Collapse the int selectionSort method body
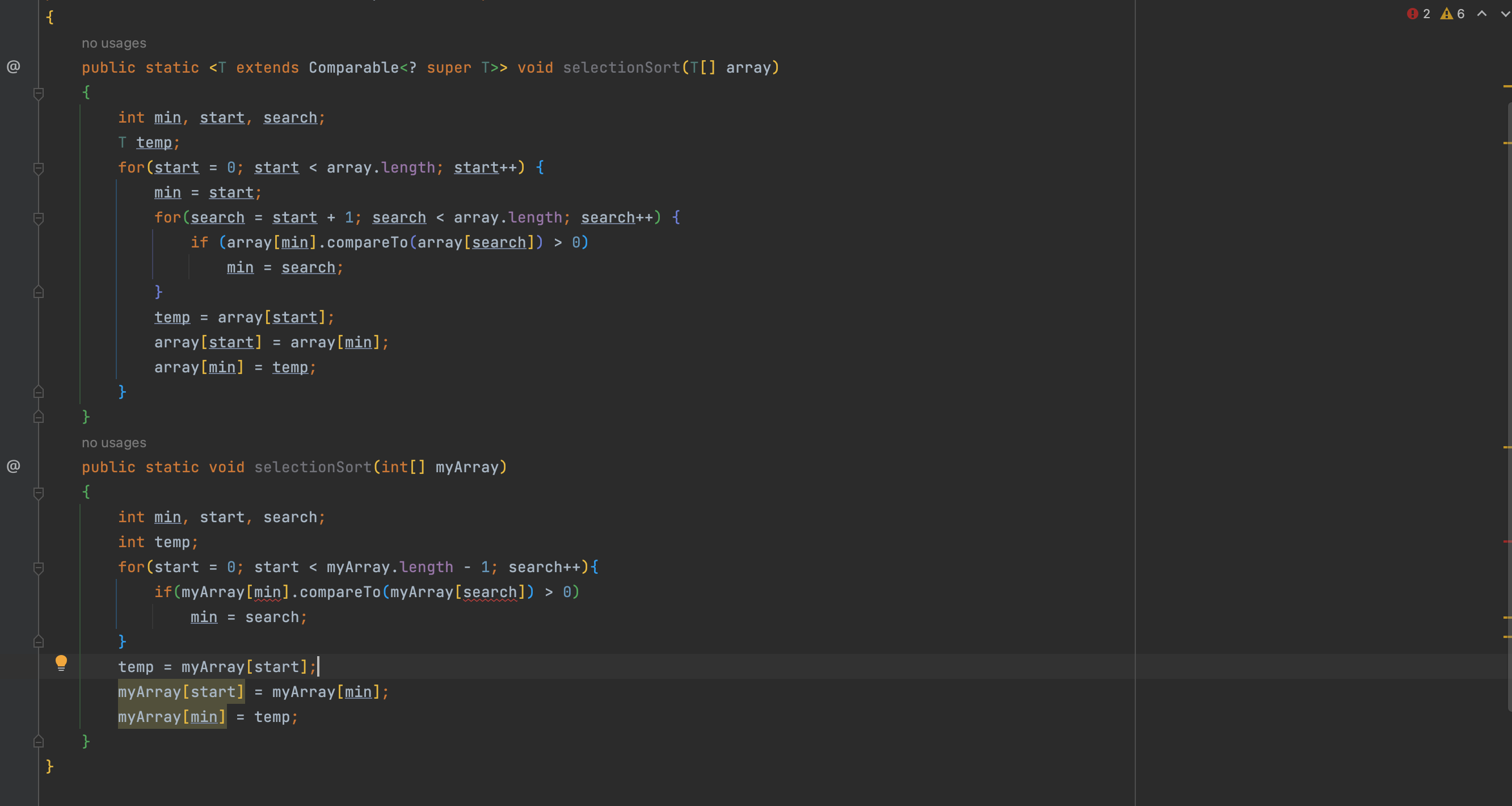The height and width of the screenshot is (806, 1512). pos(39,492)
